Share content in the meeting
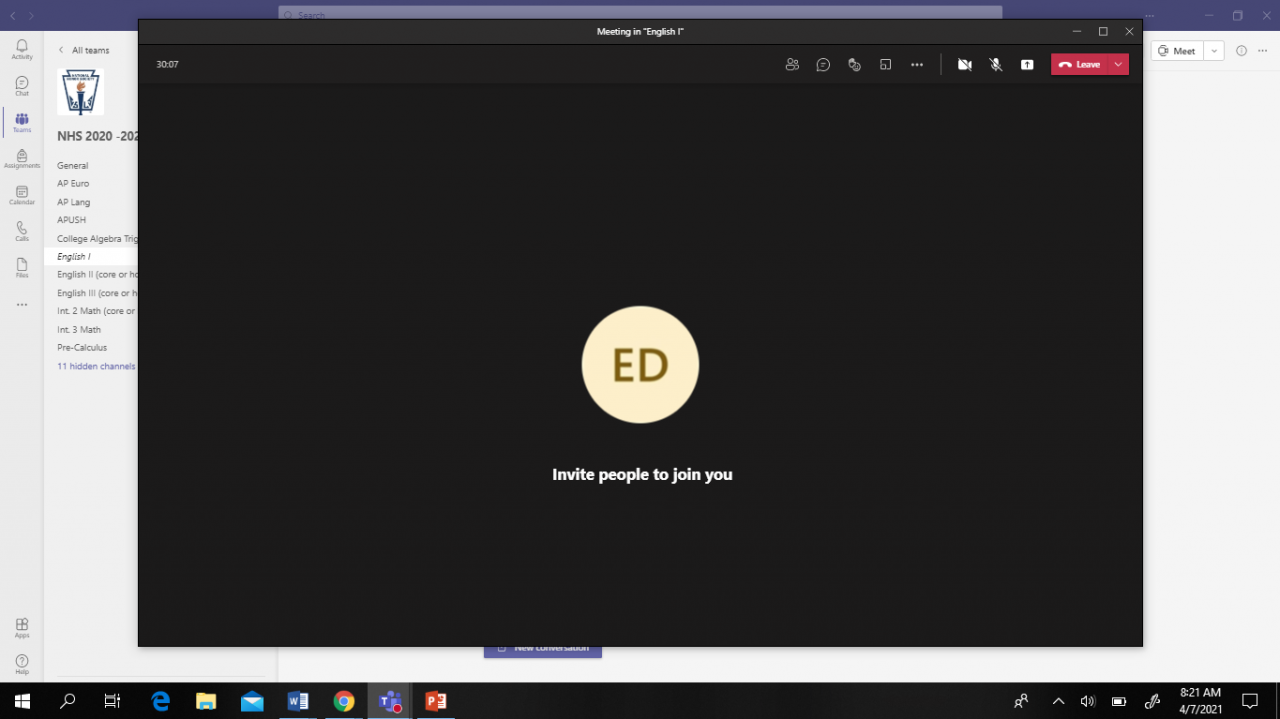Viewport: 1280px width, 719px height. pyautogui.click(x=1027, y=64)
